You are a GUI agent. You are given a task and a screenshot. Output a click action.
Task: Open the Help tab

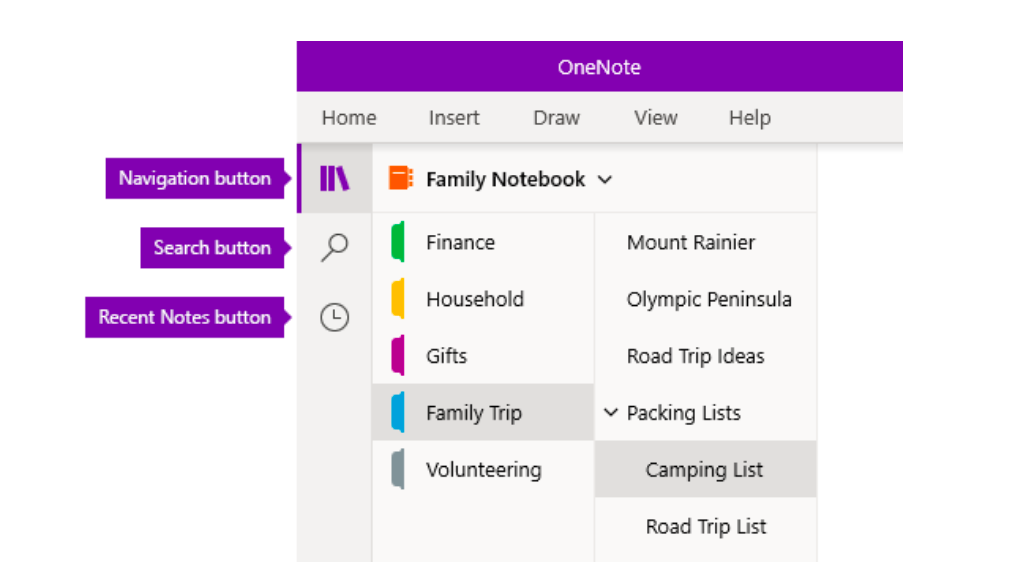[x=750, y=117]
